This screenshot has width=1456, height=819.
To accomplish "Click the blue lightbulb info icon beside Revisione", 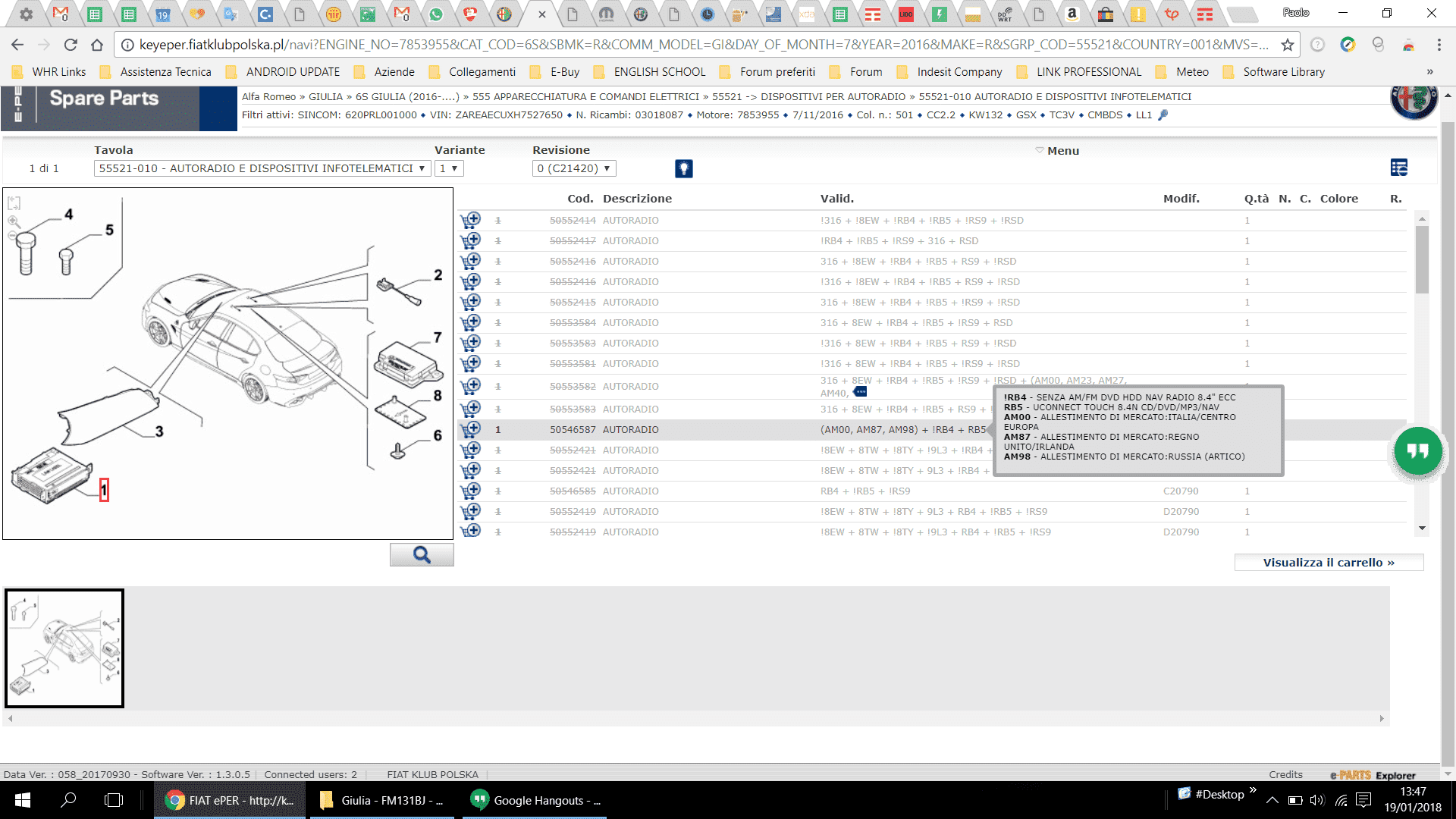I will click(683, 168).
